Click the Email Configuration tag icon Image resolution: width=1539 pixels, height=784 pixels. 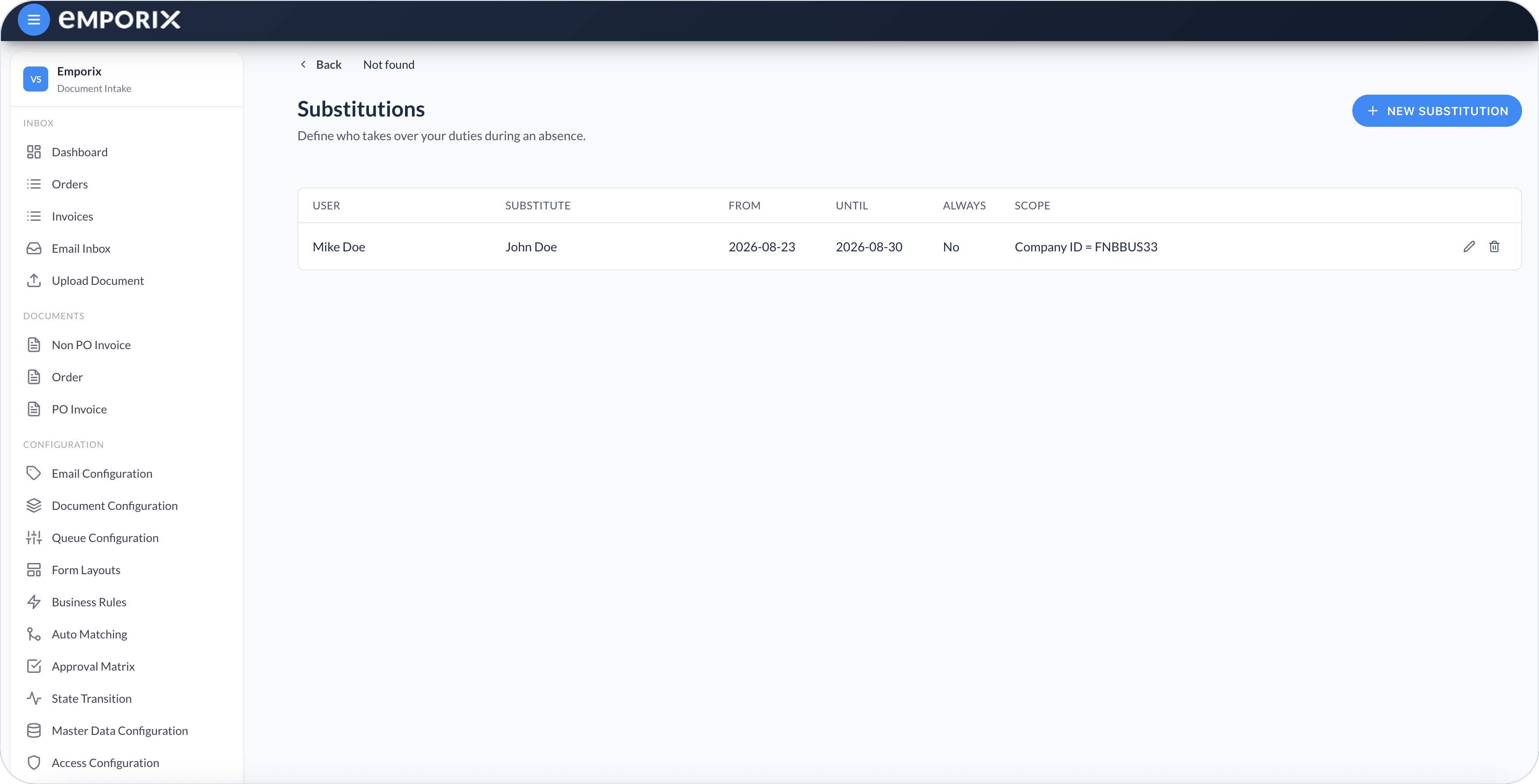click(34, 474)
